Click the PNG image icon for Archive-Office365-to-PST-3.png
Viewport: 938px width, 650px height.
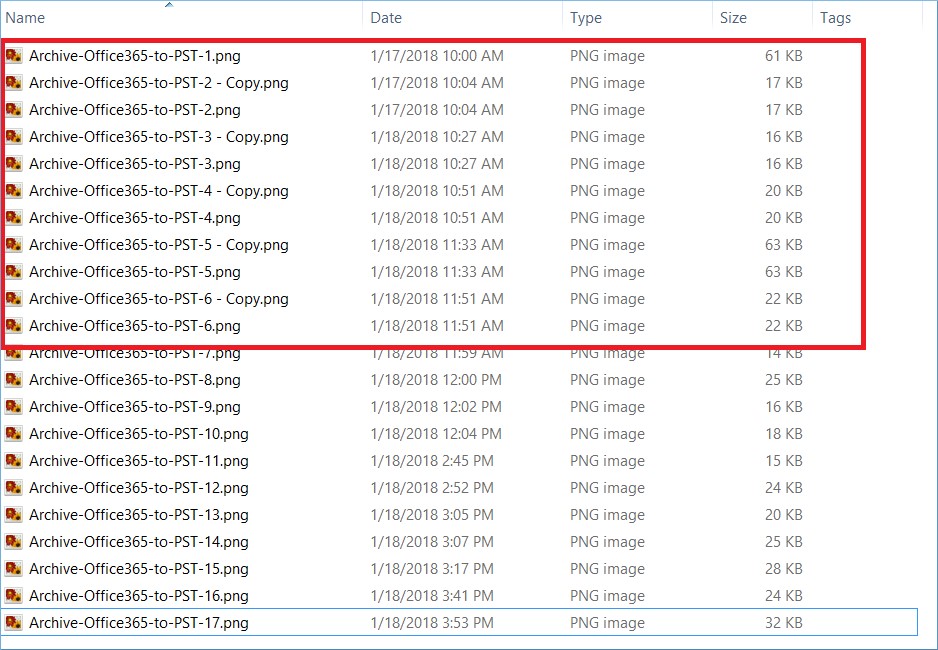pos(15,164)
